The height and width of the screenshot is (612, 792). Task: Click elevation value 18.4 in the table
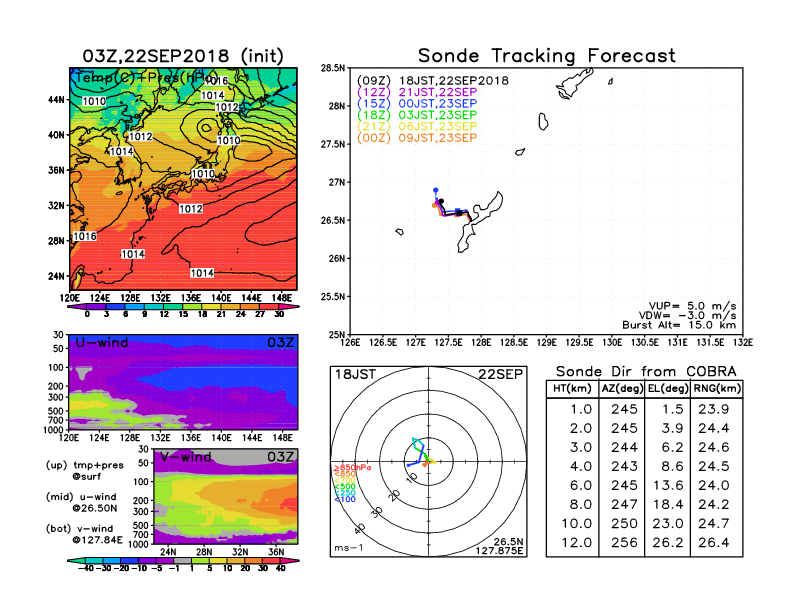[x=668, y=504]
